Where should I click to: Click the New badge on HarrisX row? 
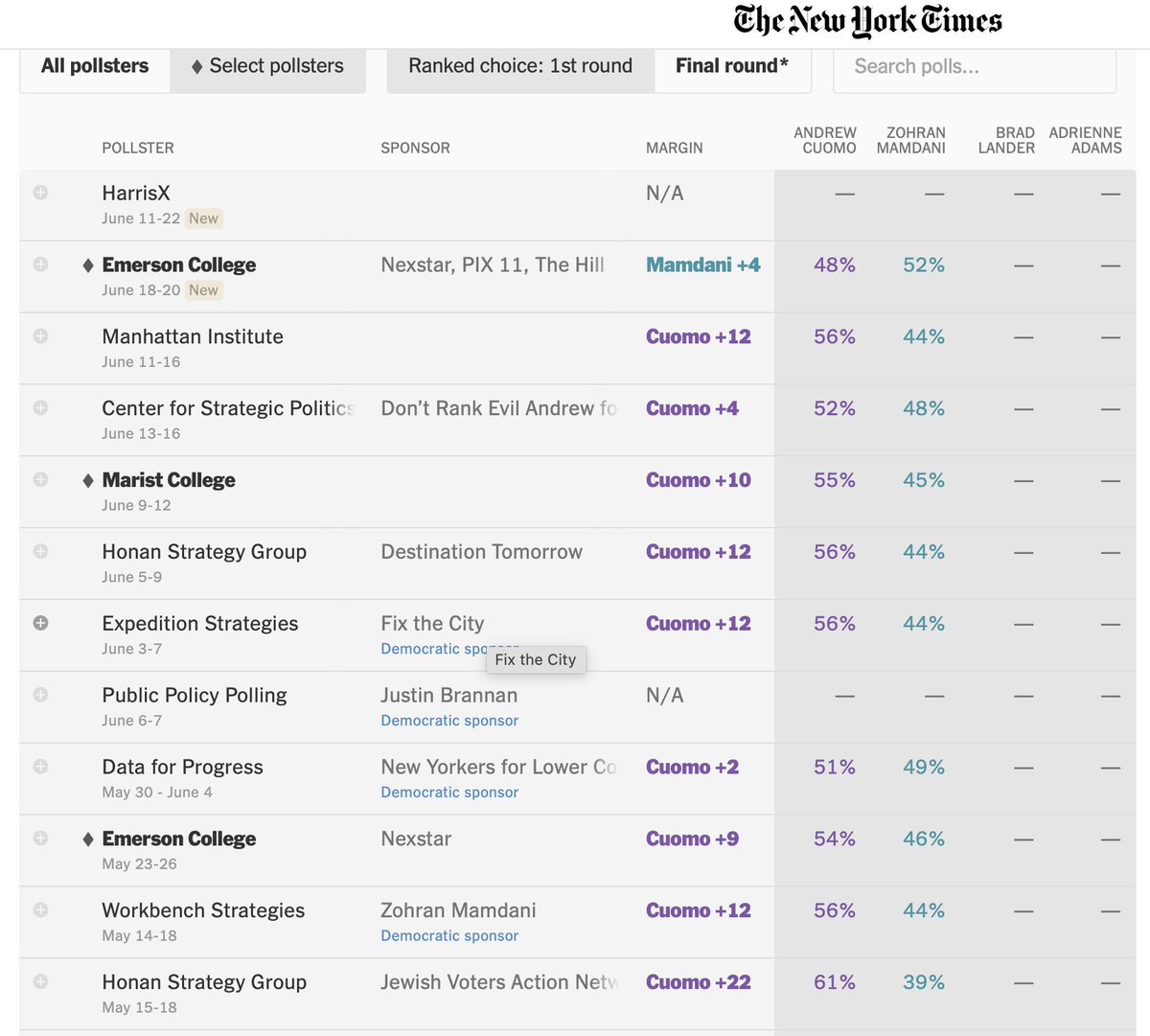203,219
